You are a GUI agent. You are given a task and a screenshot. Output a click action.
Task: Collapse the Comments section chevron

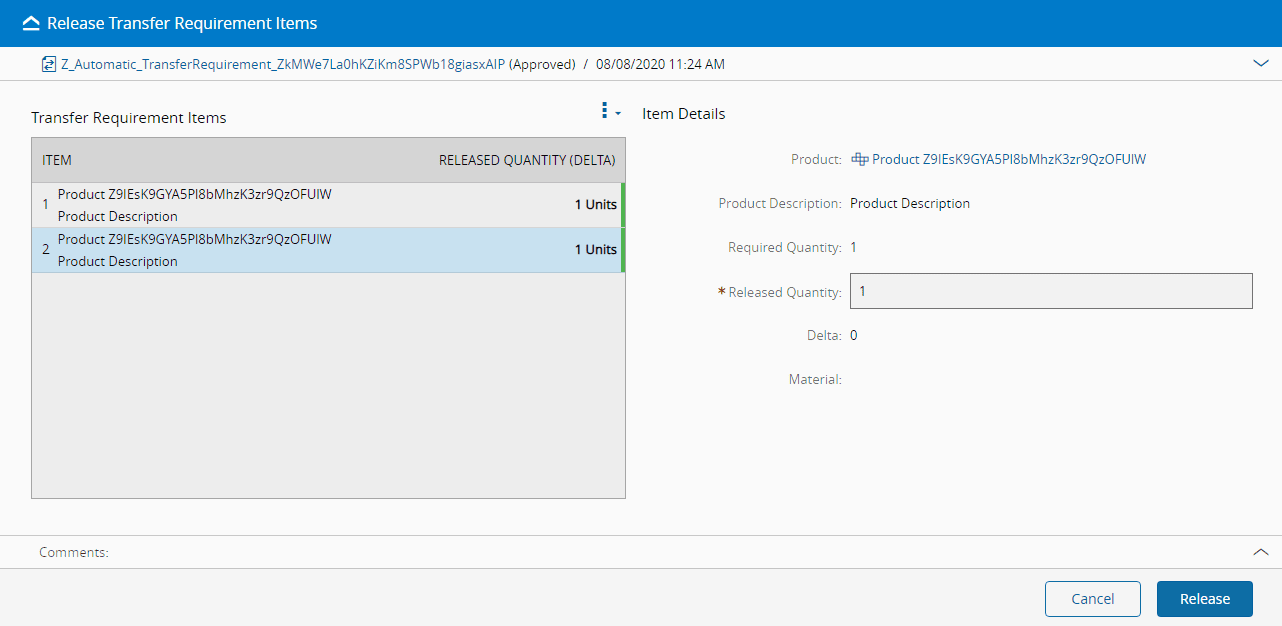click(1260, 552)
